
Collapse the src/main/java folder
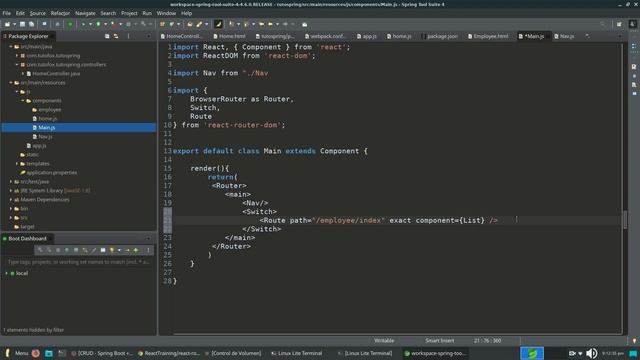coord(11,47)
